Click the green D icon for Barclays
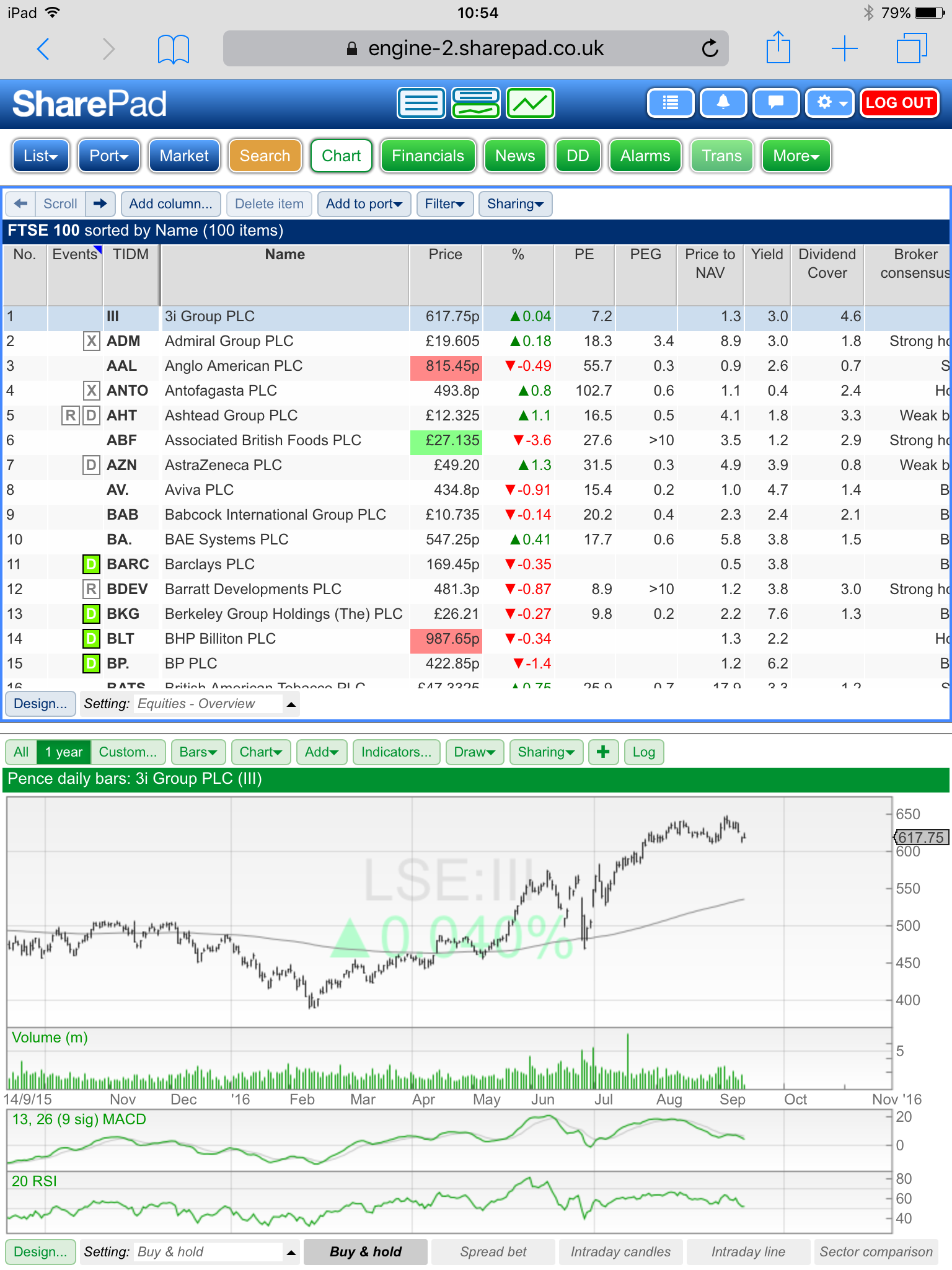The width and height of the screenshot is (952, 1270). [91, 564]
